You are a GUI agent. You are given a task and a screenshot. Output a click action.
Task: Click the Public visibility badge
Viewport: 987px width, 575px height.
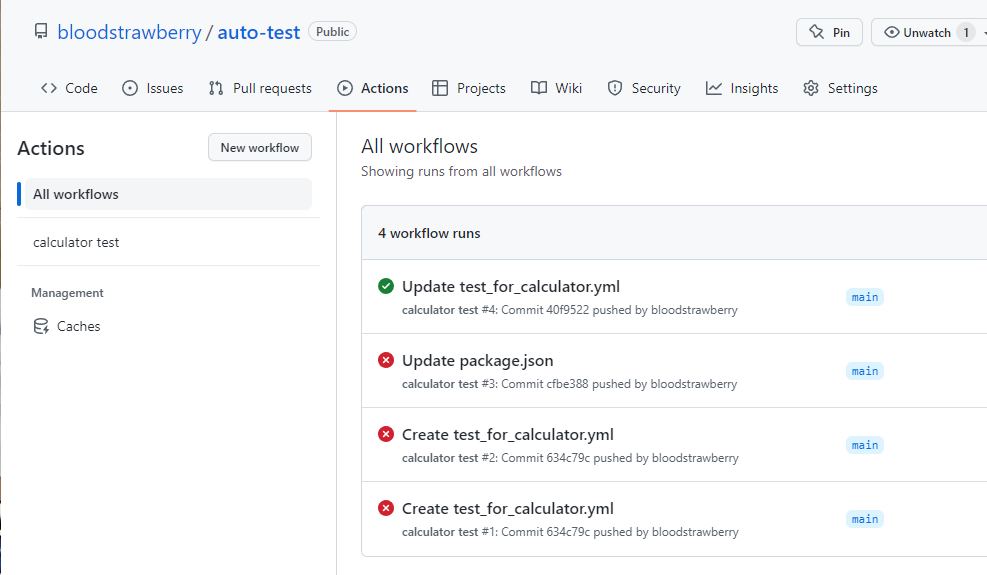coord(332,31)
